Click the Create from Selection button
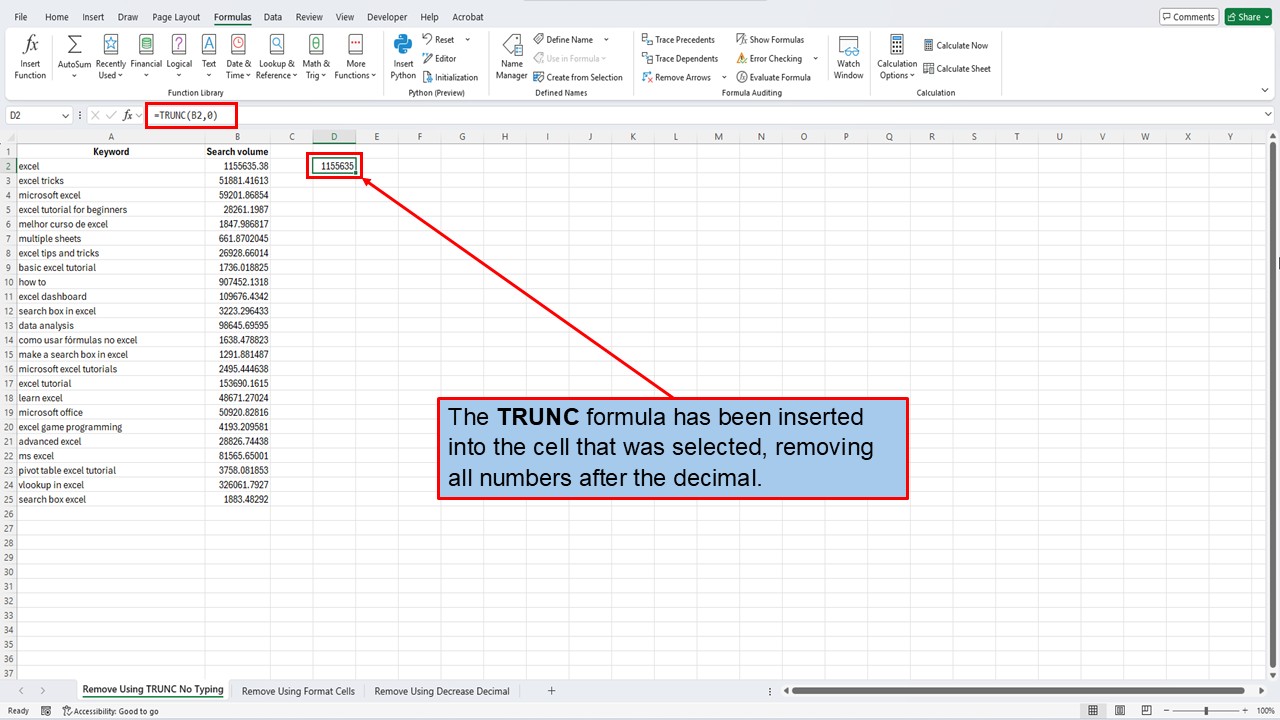Image resolution: width=1280 pixels, height=720 pixels. click(x=579, y=77)
